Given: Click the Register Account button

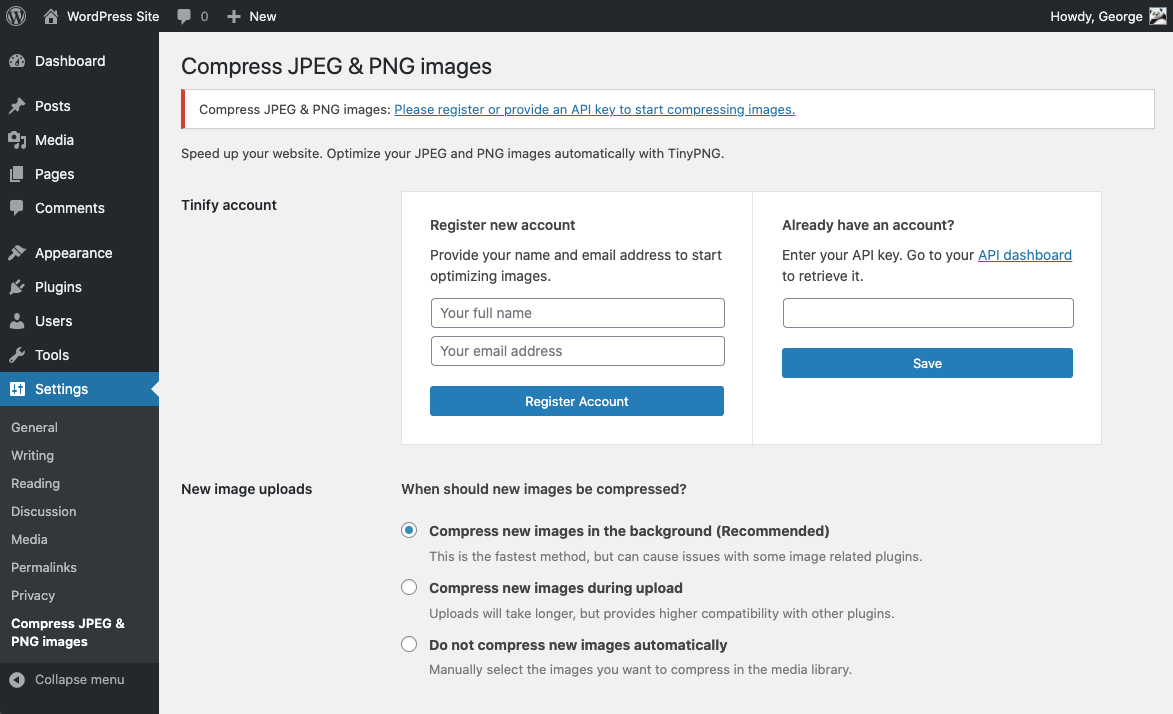Looking at the screenshot, I should click(577, 401).
